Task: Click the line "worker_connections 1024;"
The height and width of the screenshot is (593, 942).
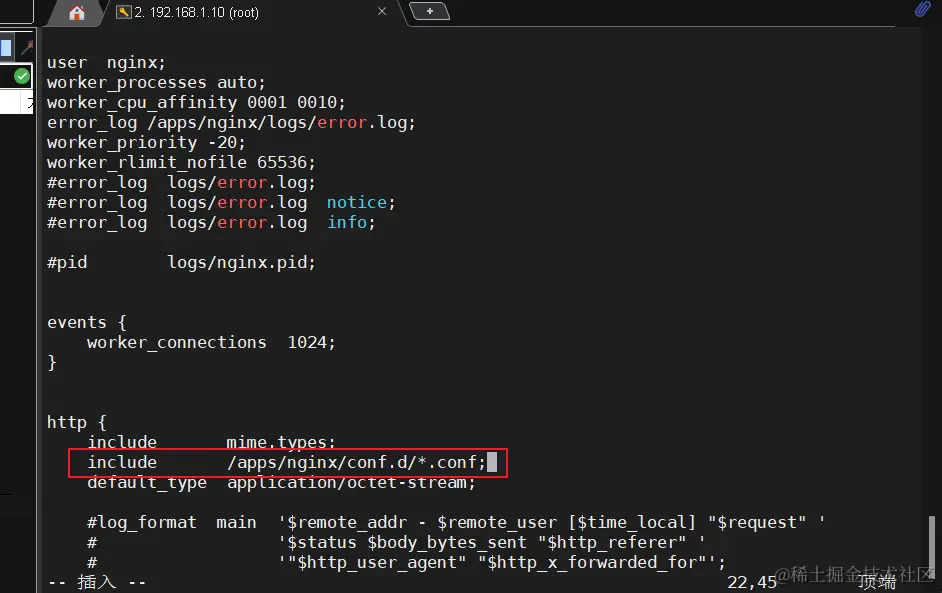Action: [x=211, y=342]
